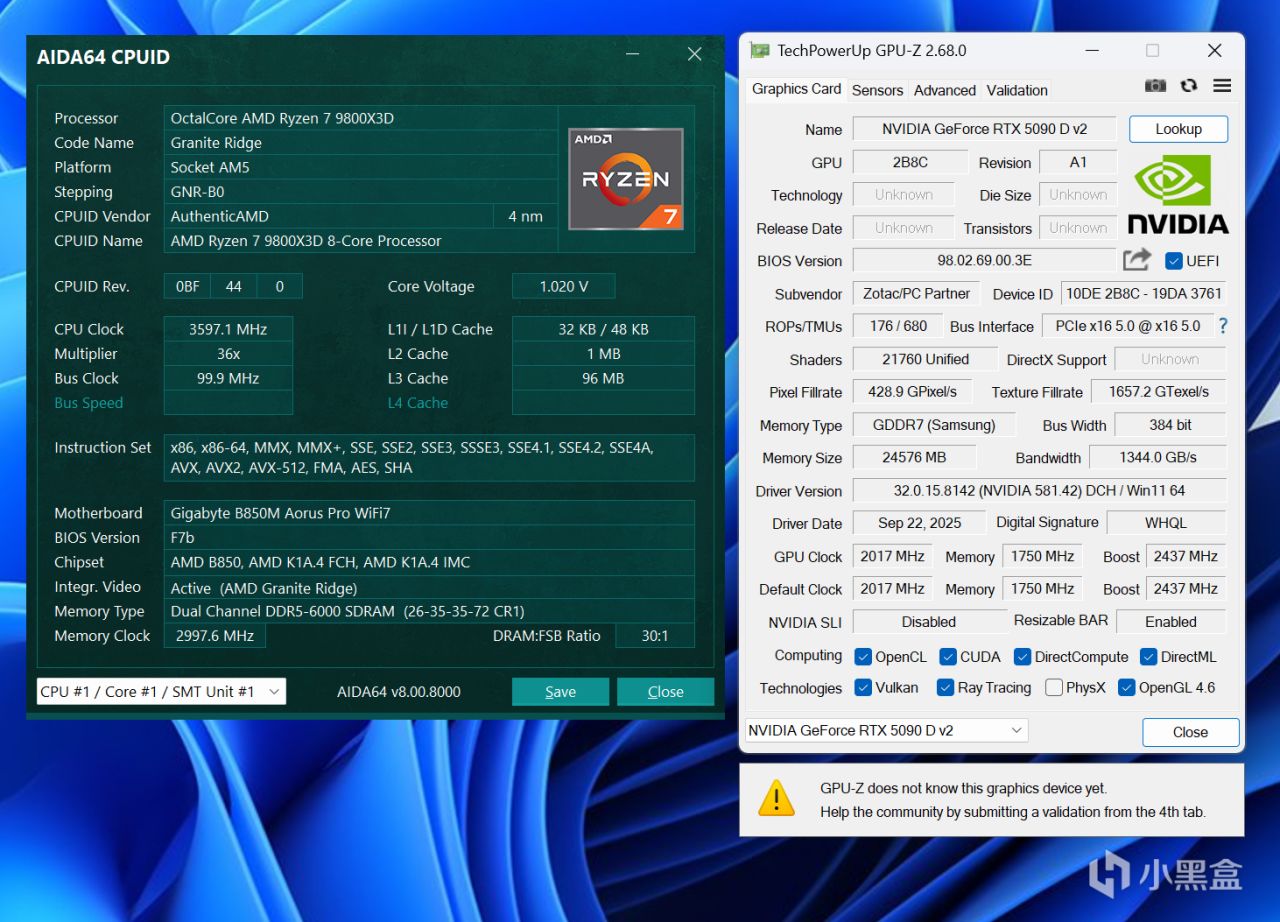Image resolution: width=1280 pixels, height=922 pixels.
Task: Close the GPU-Z window with X
Action: click(1215, 51)
